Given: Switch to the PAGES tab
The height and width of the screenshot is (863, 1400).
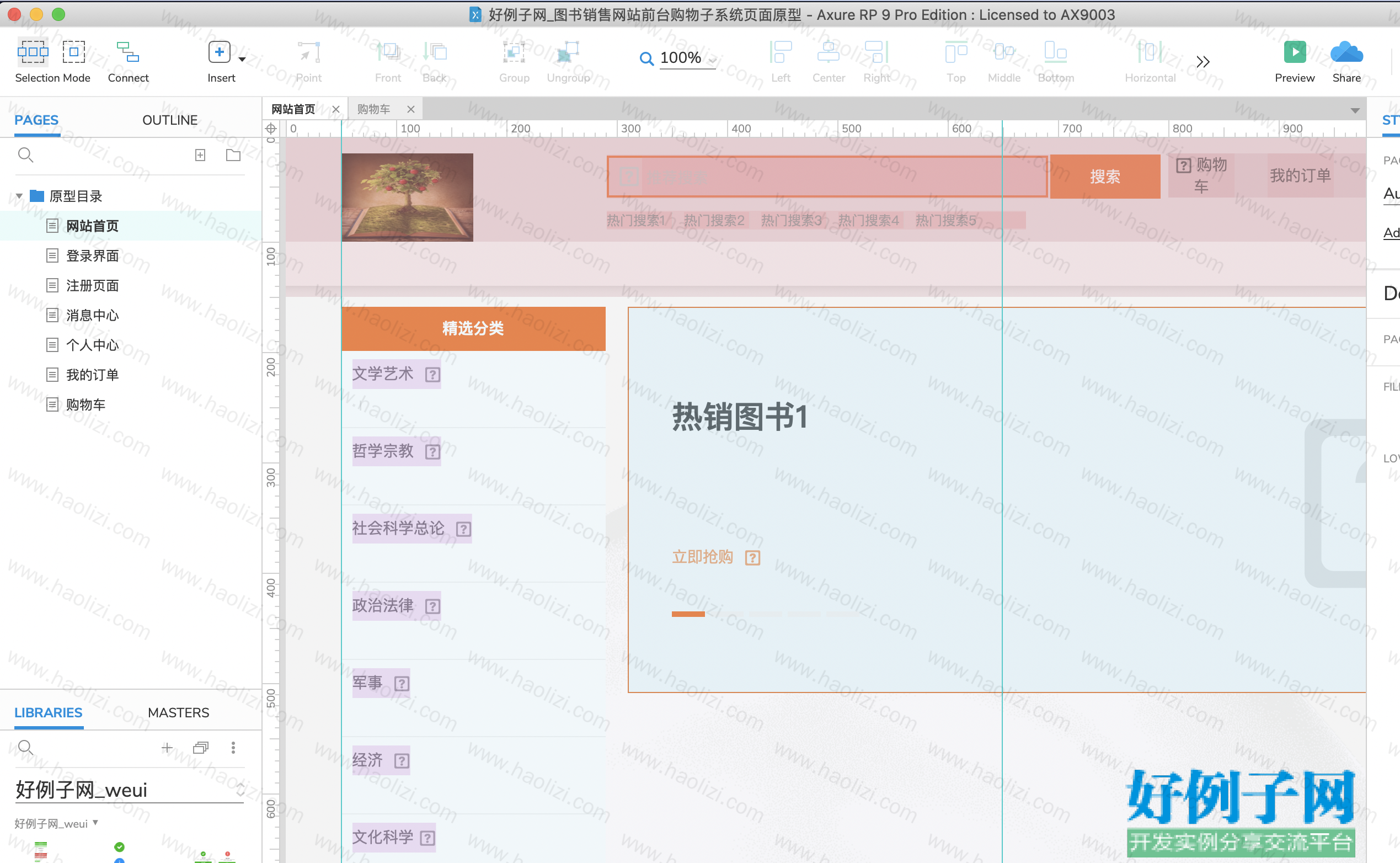Looking at the screenshot, I should pos(36,120).
